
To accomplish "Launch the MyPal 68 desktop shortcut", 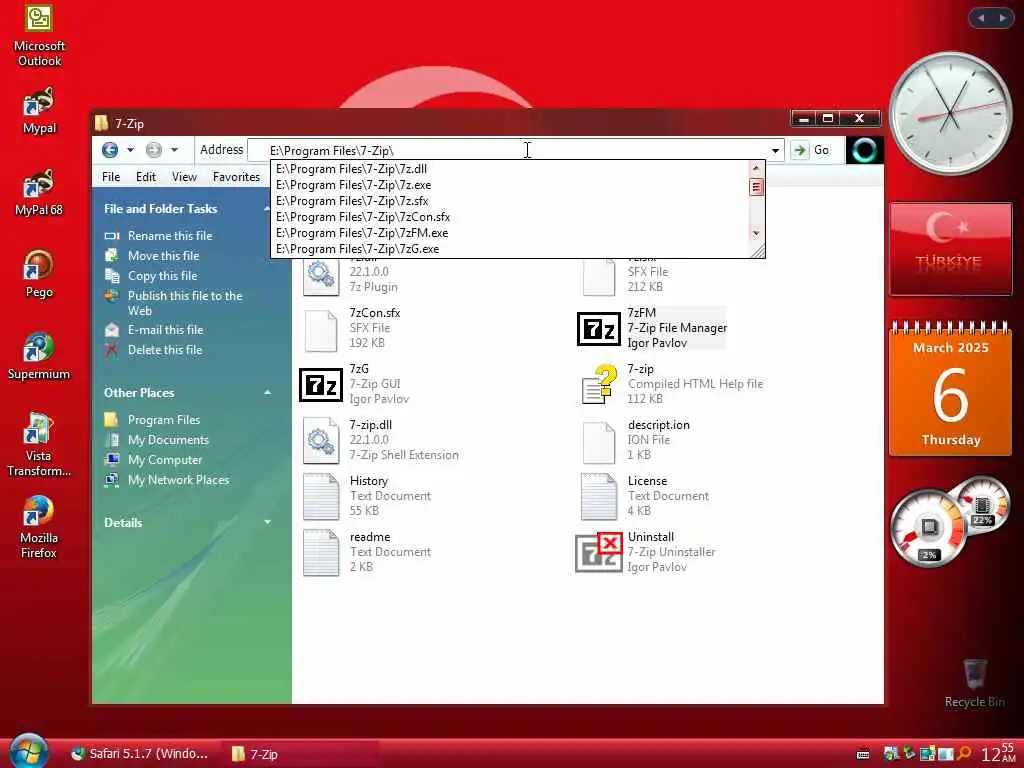I will point(39,192).
